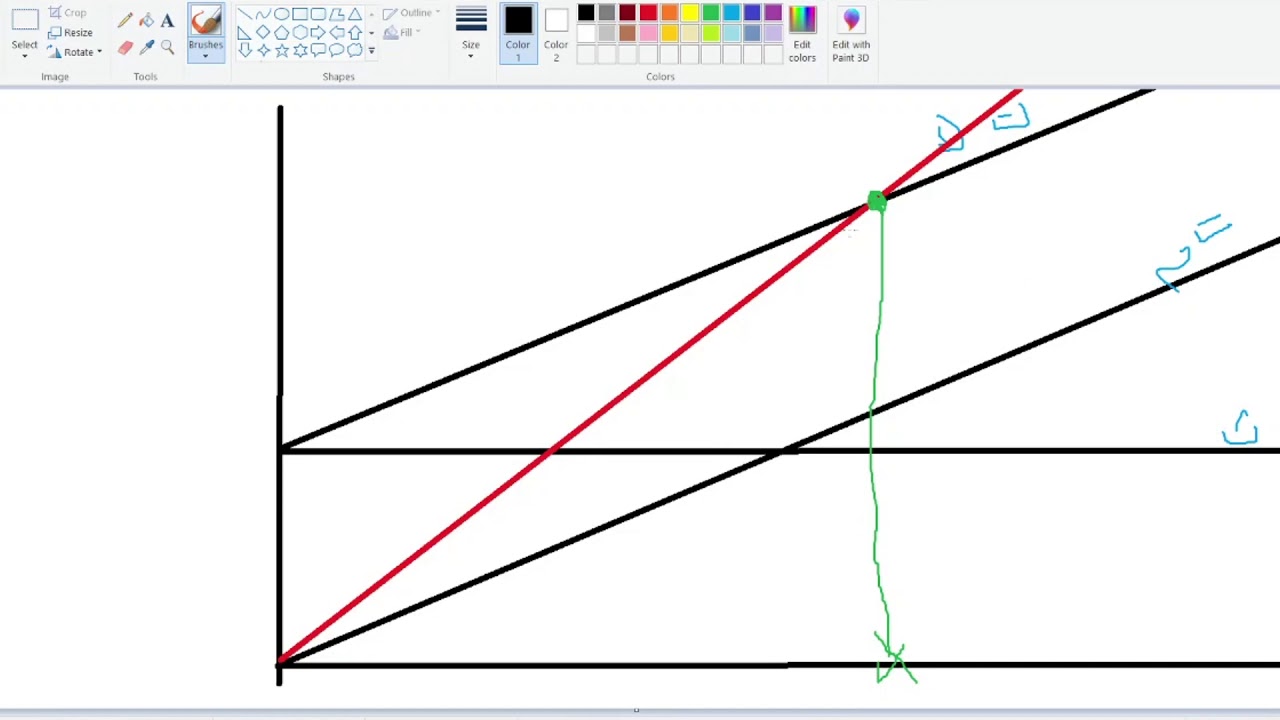This screenshot has width=1280, height=720.
Task: Pick the Four-point star shape
Action: [263, 51]
